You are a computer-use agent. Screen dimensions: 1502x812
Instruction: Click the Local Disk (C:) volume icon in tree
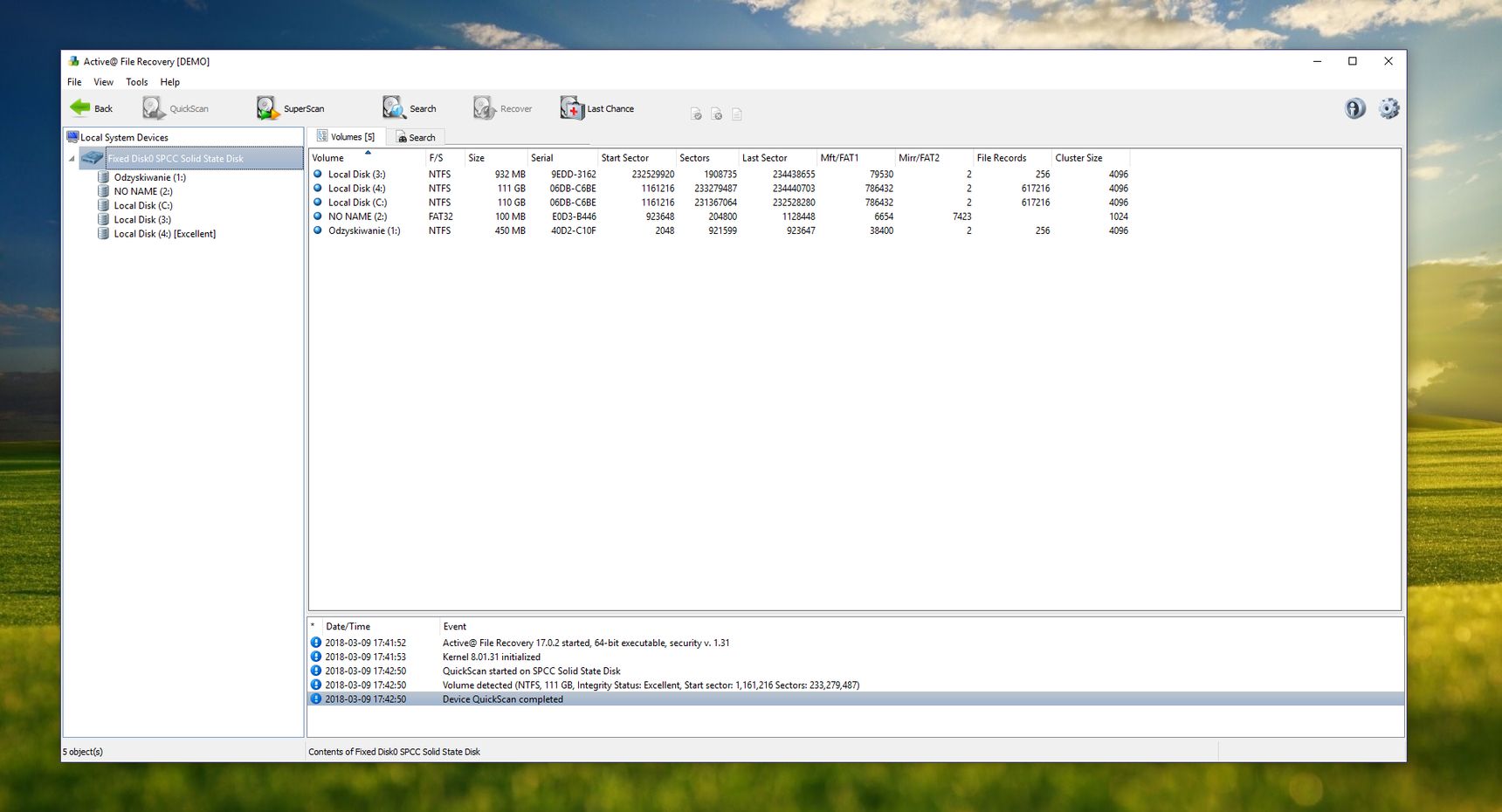tap(103, 205)
